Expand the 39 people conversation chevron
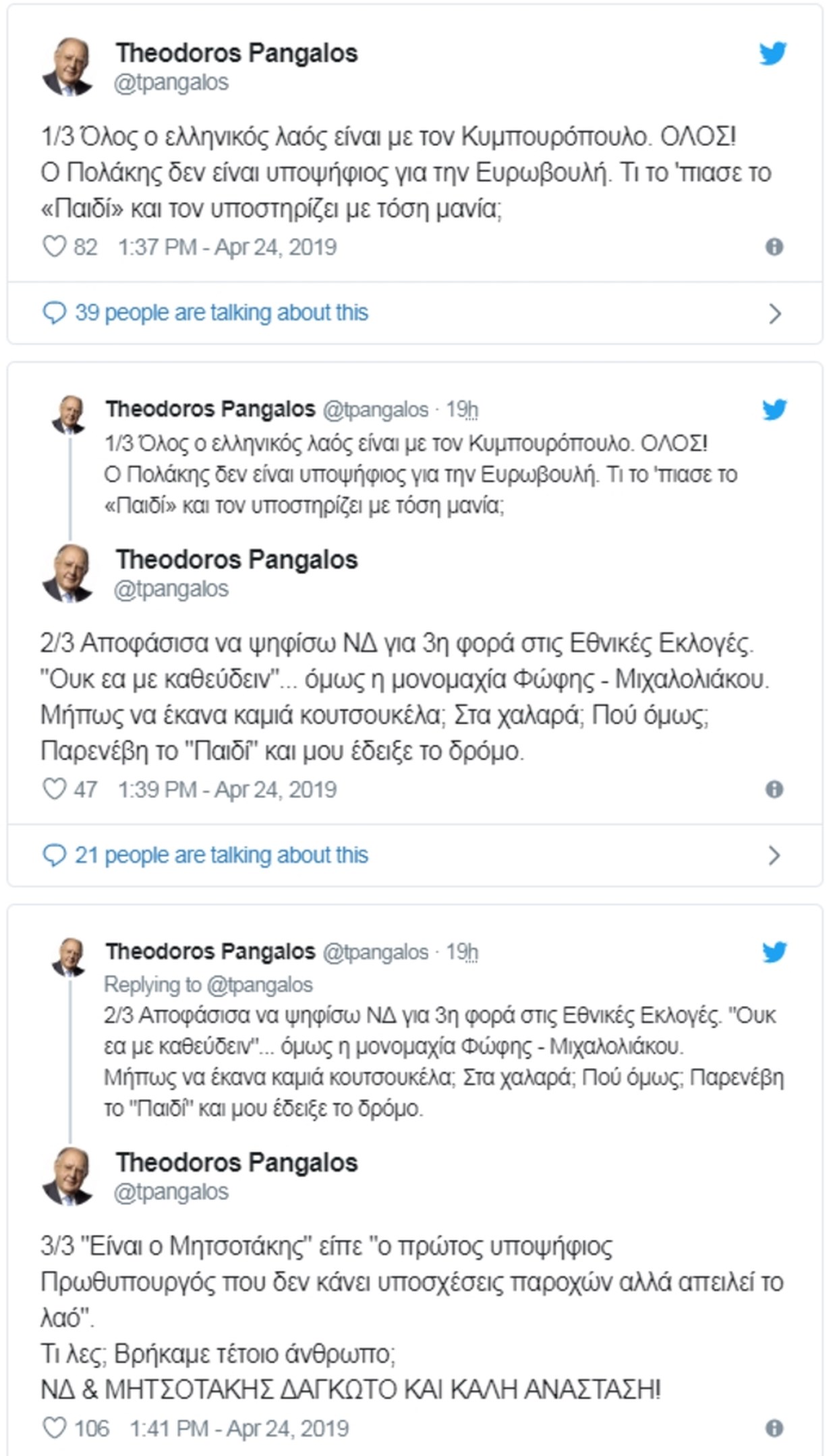835x1456 pixels. 775,313
